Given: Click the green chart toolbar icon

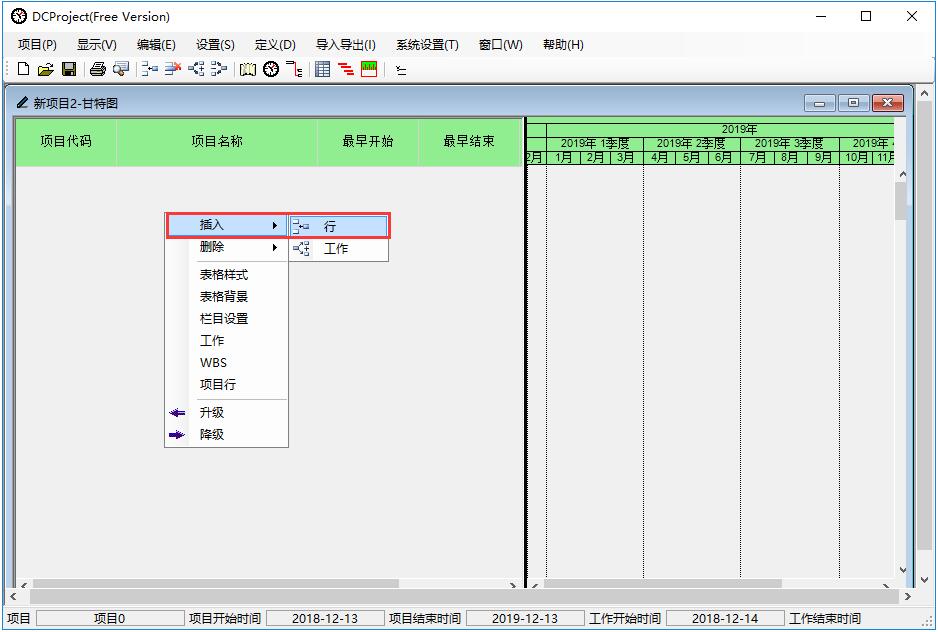Looking at the screenshot, I should pyautogui.click(x=370, y=68).
